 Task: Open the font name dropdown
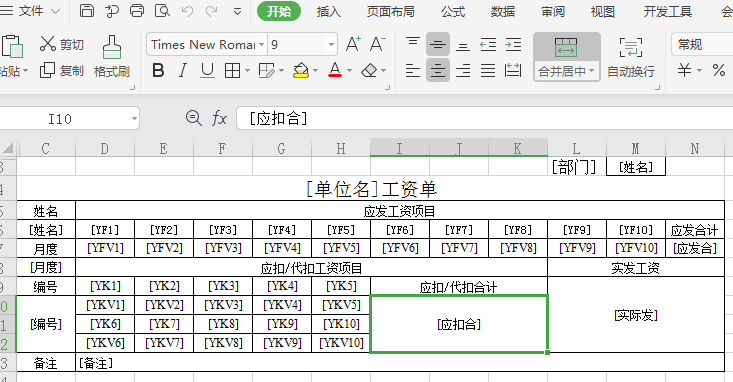(x=262, y=45)
